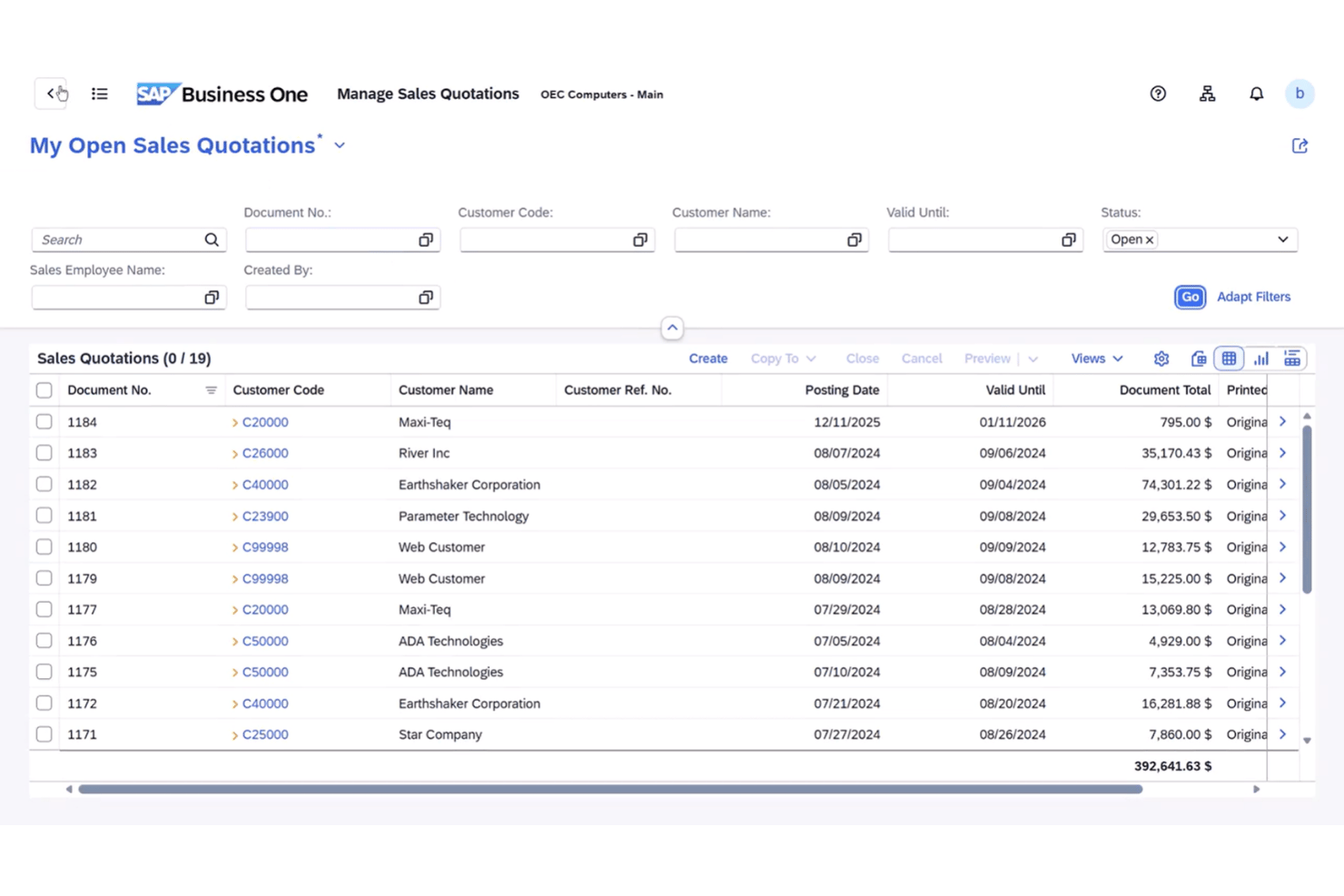Select checkbox for document 1182
1344x896 pixels.
[44, 485]
